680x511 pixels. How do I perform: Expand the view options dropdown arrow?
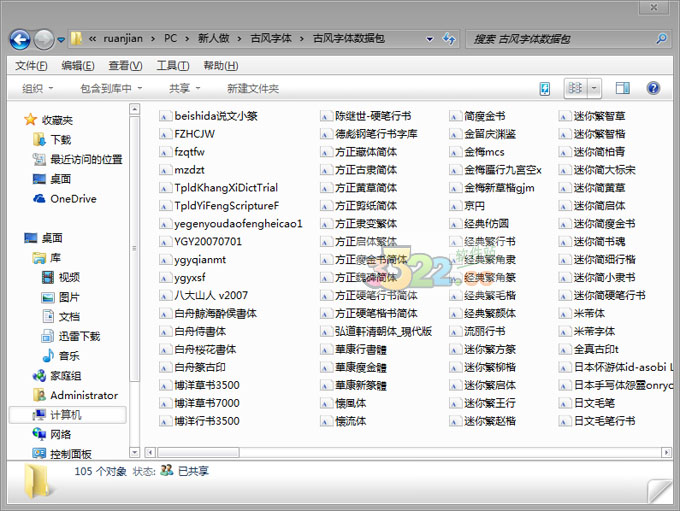[594, 88]
